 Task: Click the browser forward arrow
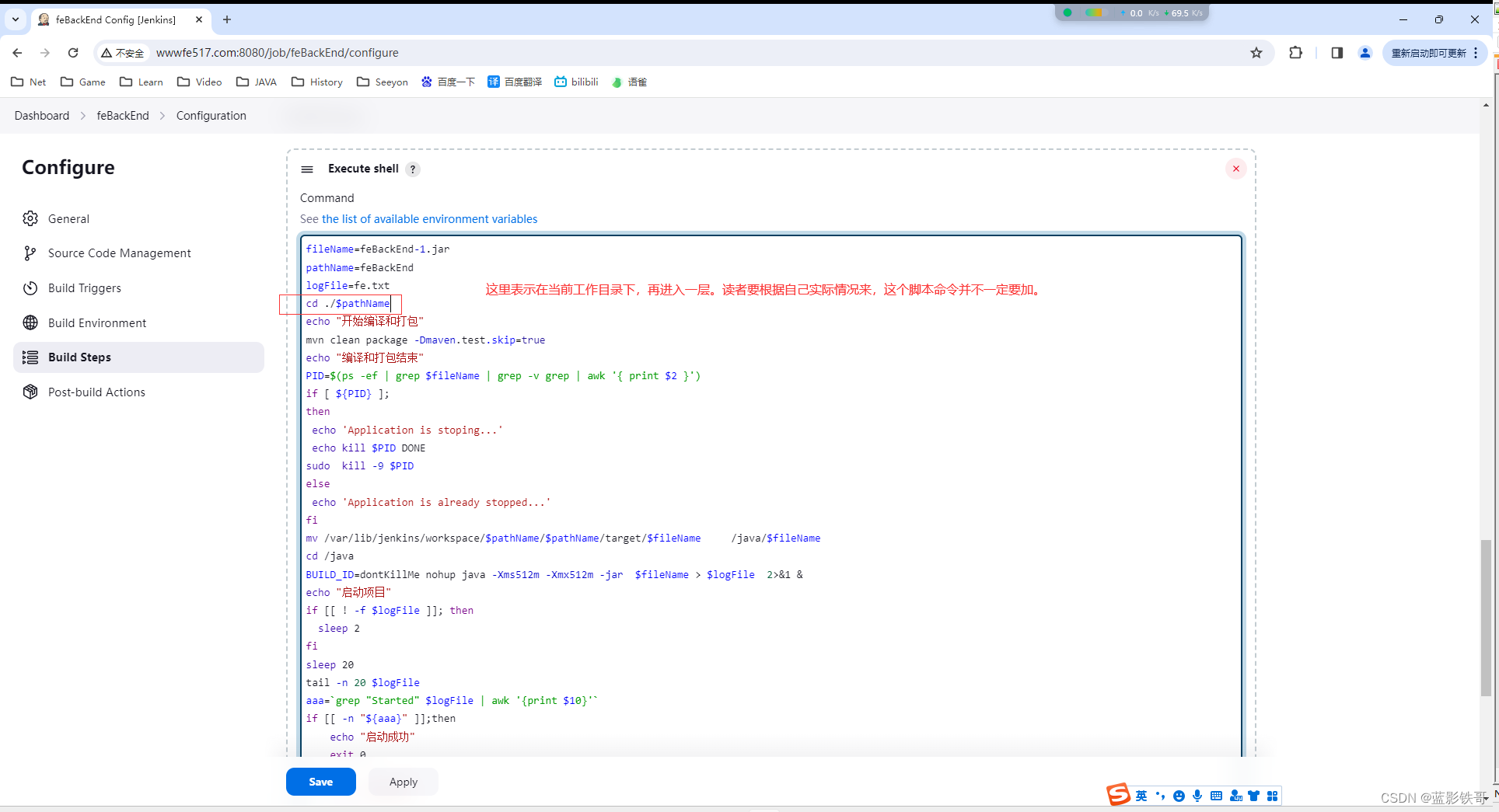click(45, 53)
